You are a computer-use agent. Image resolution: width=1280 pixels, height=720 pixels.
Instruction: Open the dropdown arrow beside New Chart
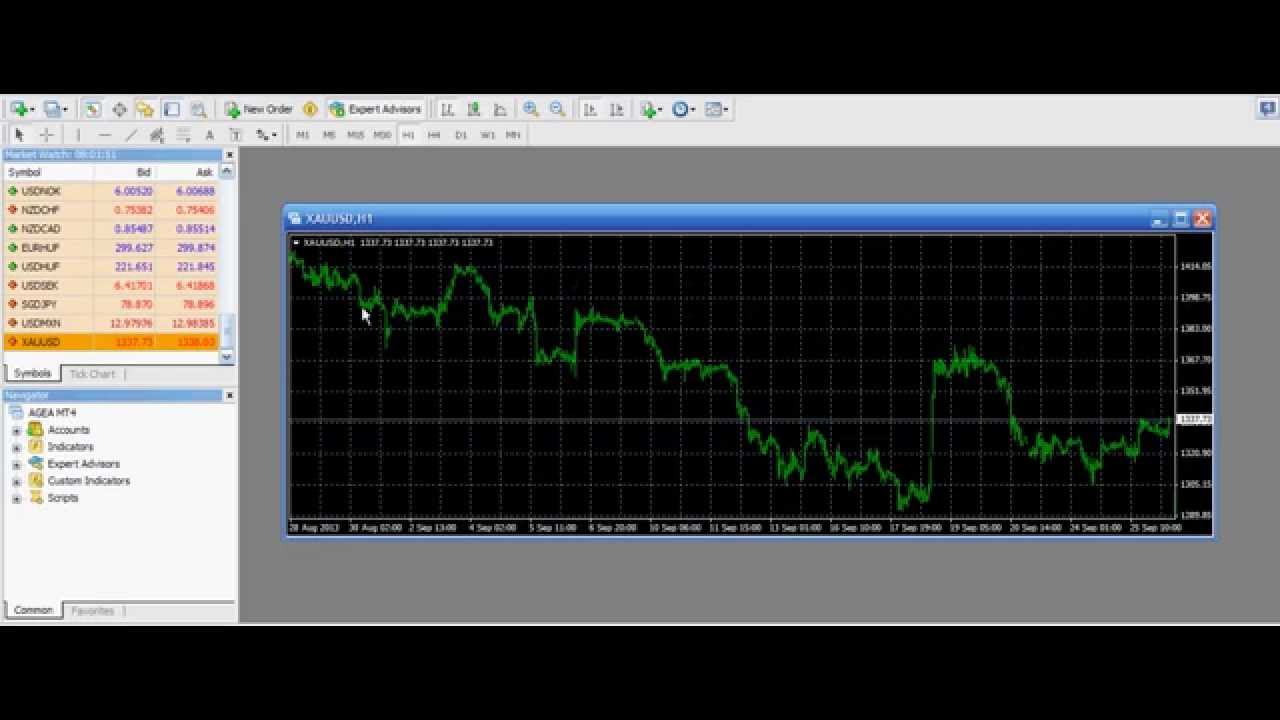(32, 110)
